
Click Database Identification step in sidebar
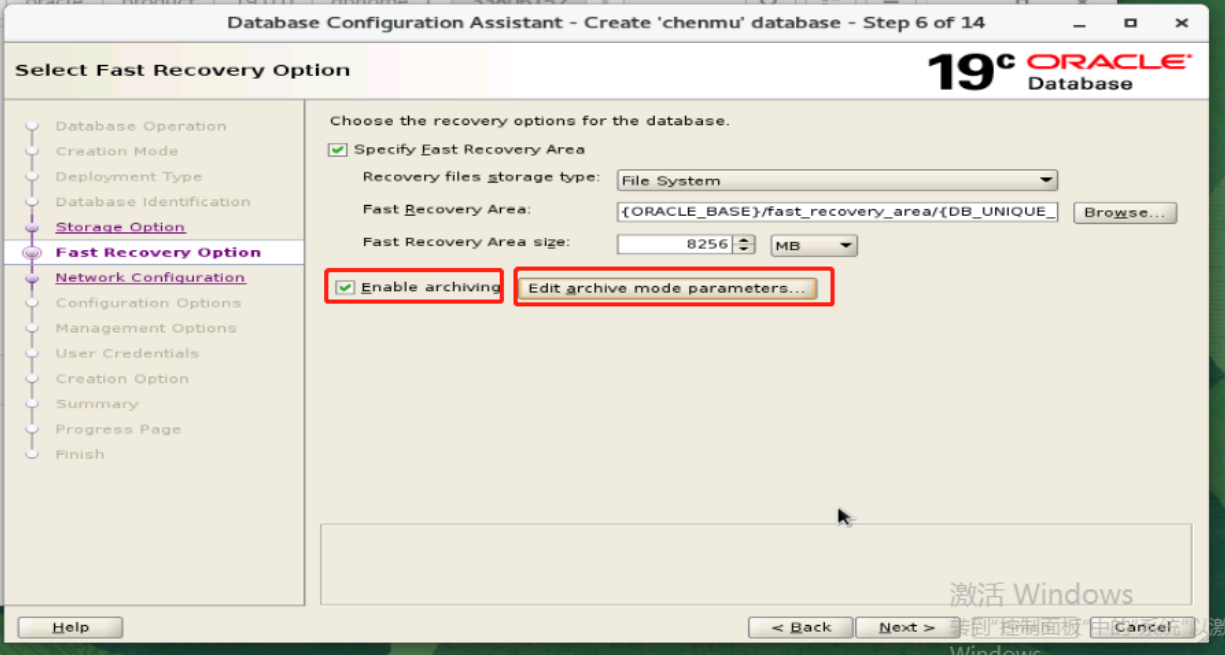click(153, 201)
